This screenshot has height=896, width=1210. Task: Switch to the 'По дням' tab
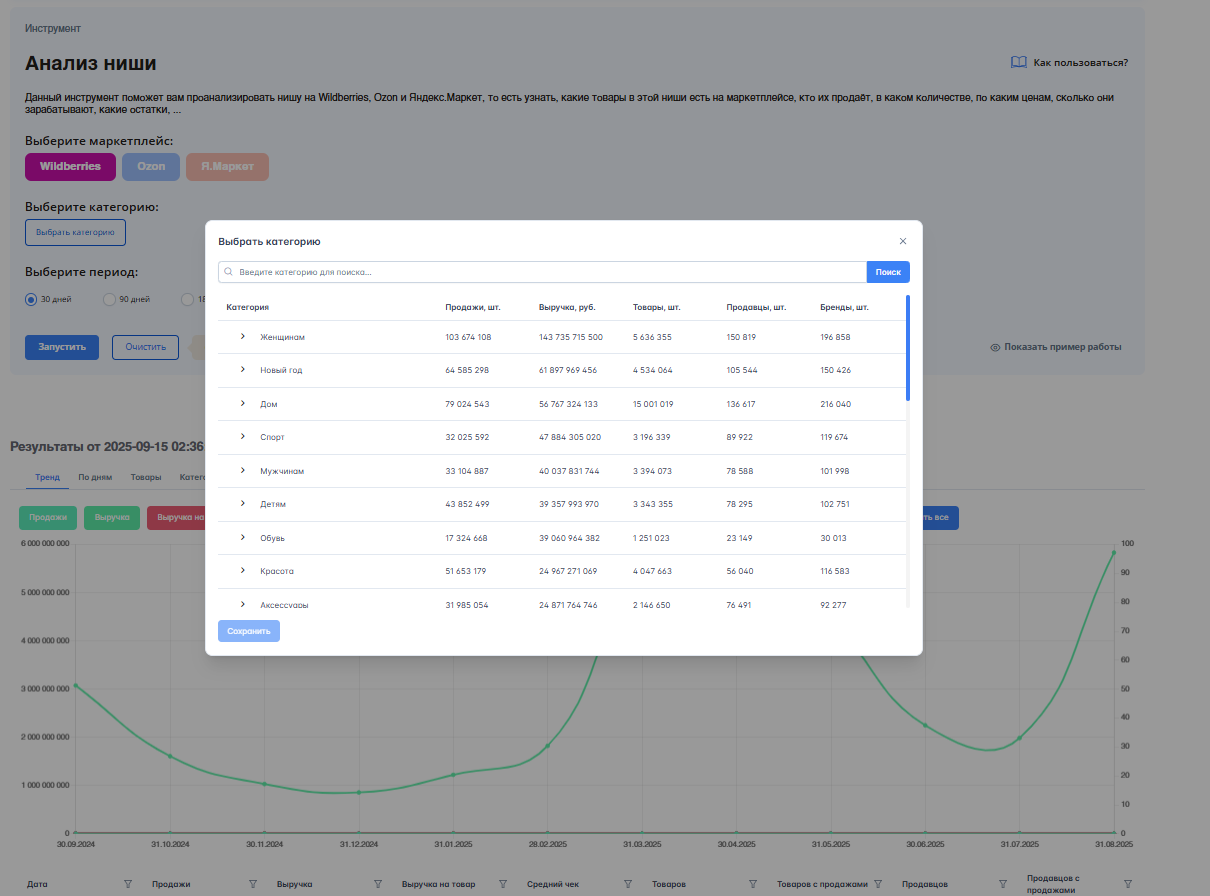[x=95, y=478]
